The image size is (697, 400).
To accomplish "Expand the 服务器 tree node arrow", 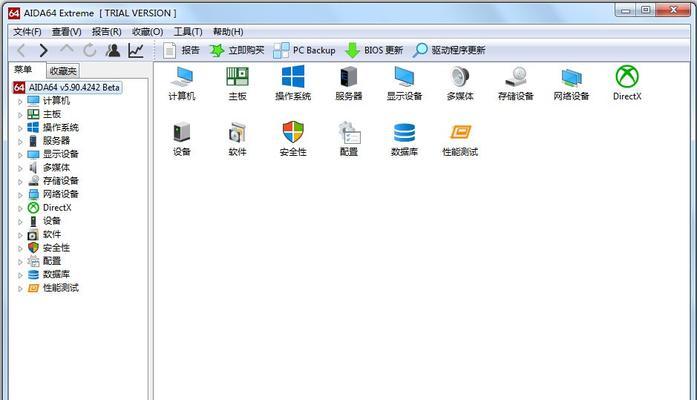I will pyautogui.click(x=20, y=142).
